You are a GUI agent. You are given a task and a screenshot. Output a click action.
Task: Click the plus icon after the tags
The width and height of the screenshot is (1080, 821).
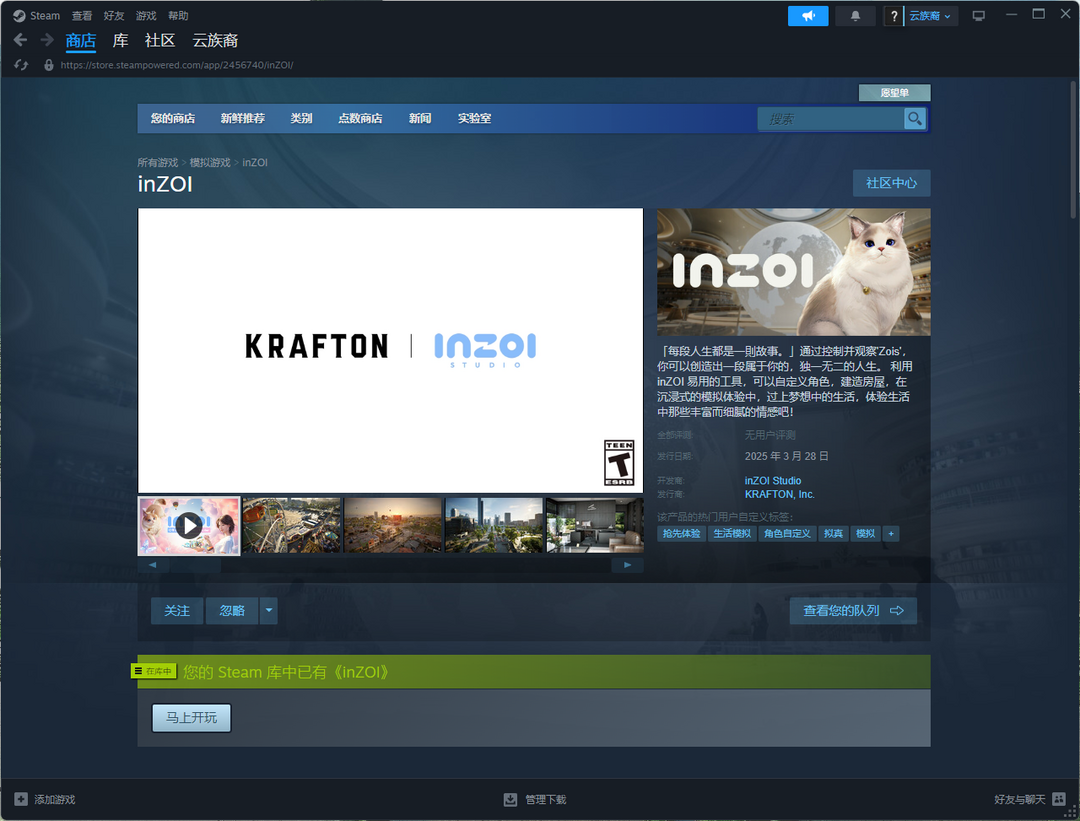click(x=891, y=534)
